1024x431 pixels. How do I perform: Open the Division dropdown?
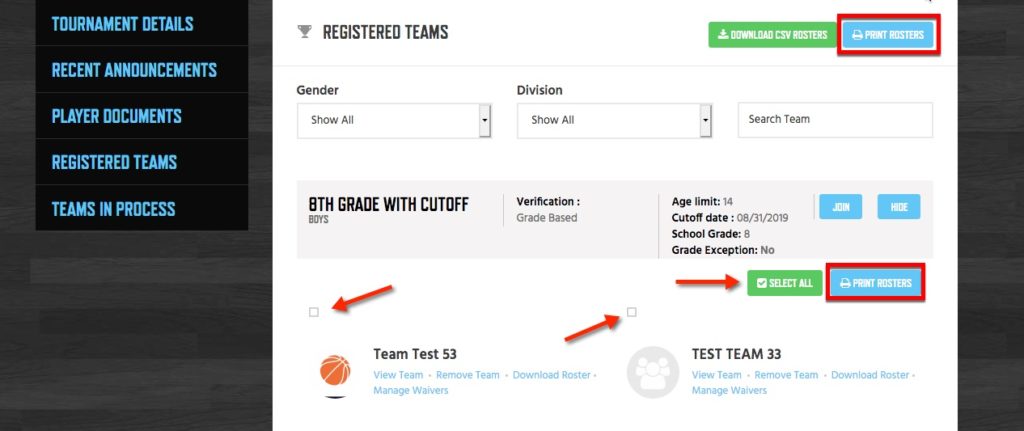[614, 120]
